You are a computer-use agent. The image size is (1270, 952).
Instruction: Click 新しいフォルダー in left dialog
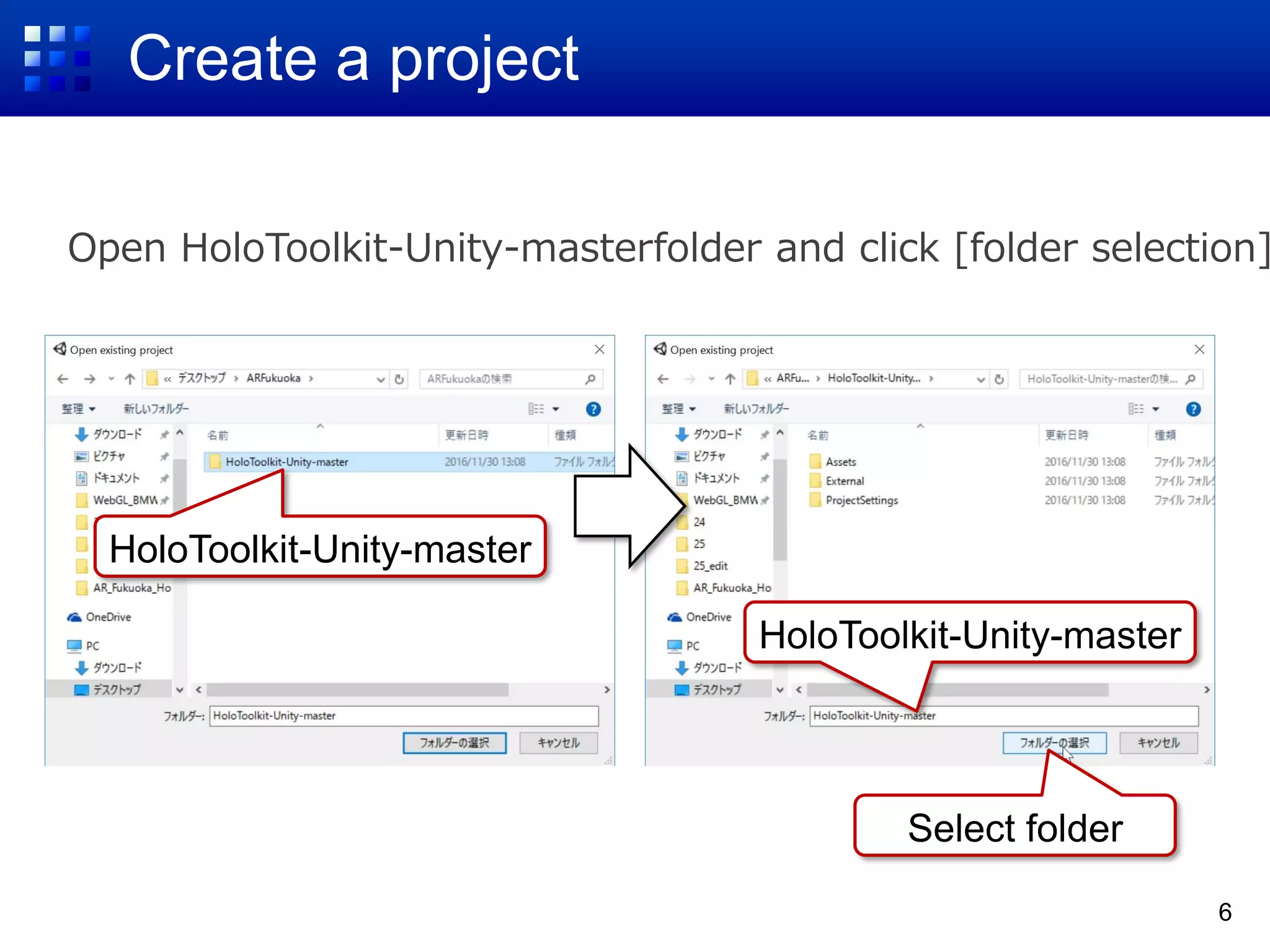[x=156, y=409]
